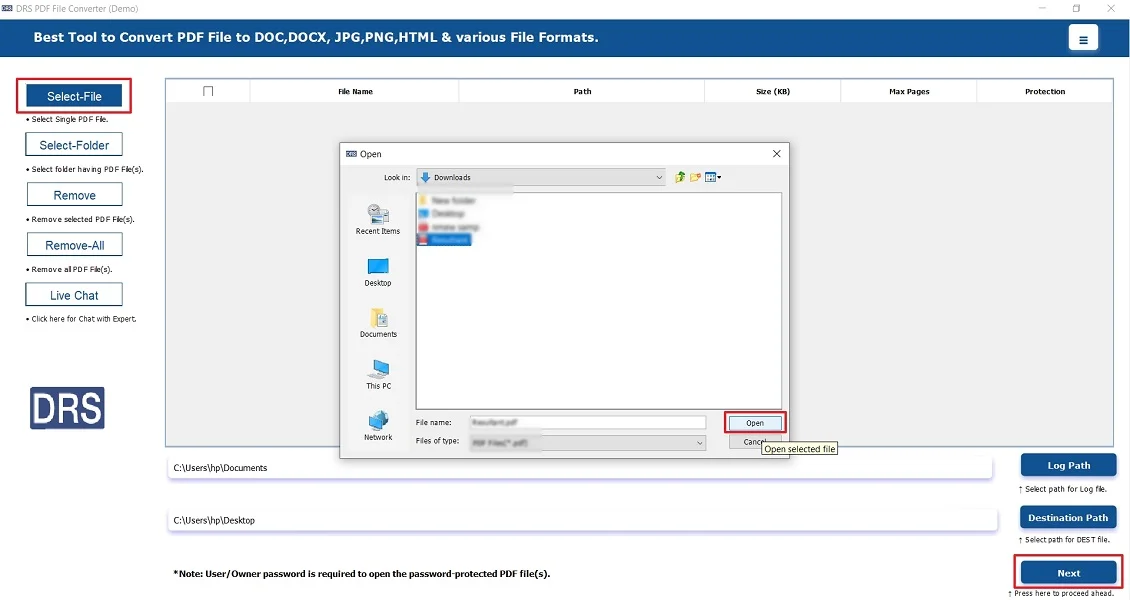Click the Size (KB) column header
This screenshot has height=600, width=1130.
click(772, 91)
